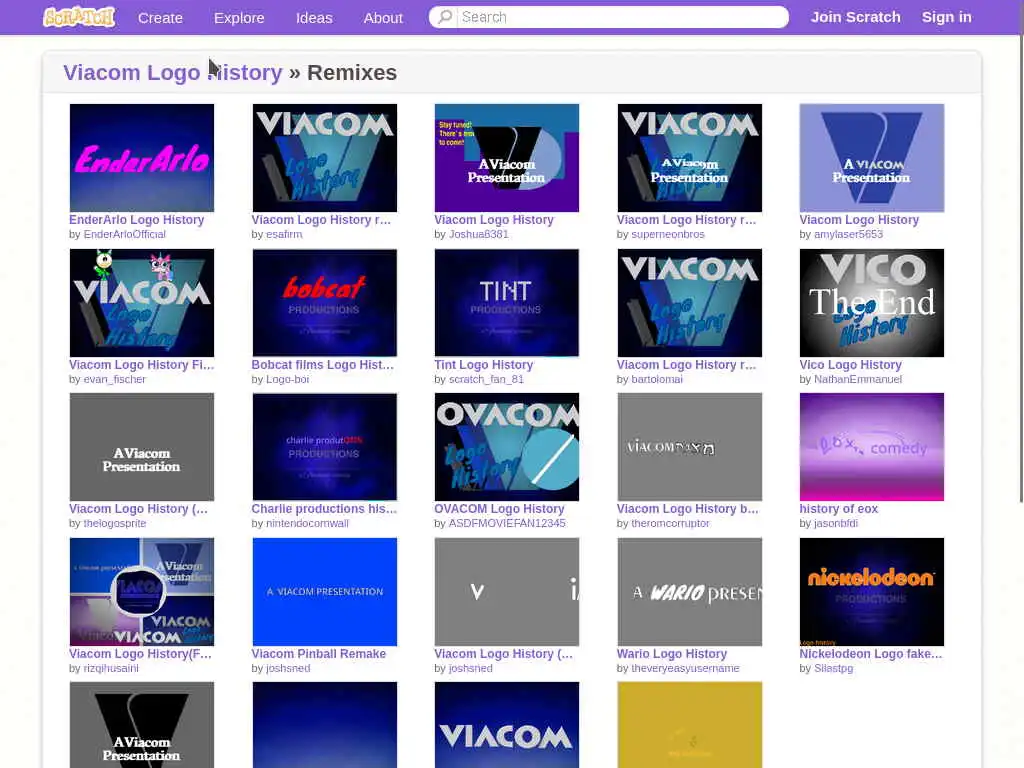Click Sign in
Viewport: 1024px width, 768px height.
click(x=946, y=17)
